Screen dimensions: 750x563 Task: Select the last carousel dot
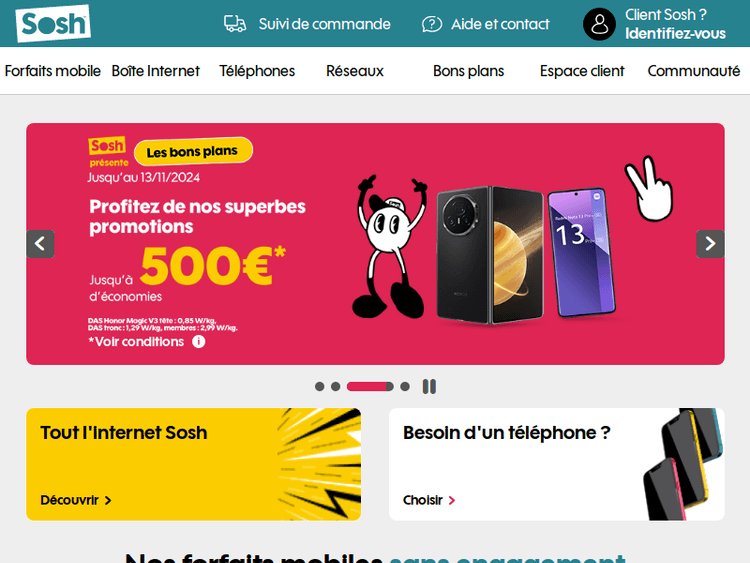[405, 386]
